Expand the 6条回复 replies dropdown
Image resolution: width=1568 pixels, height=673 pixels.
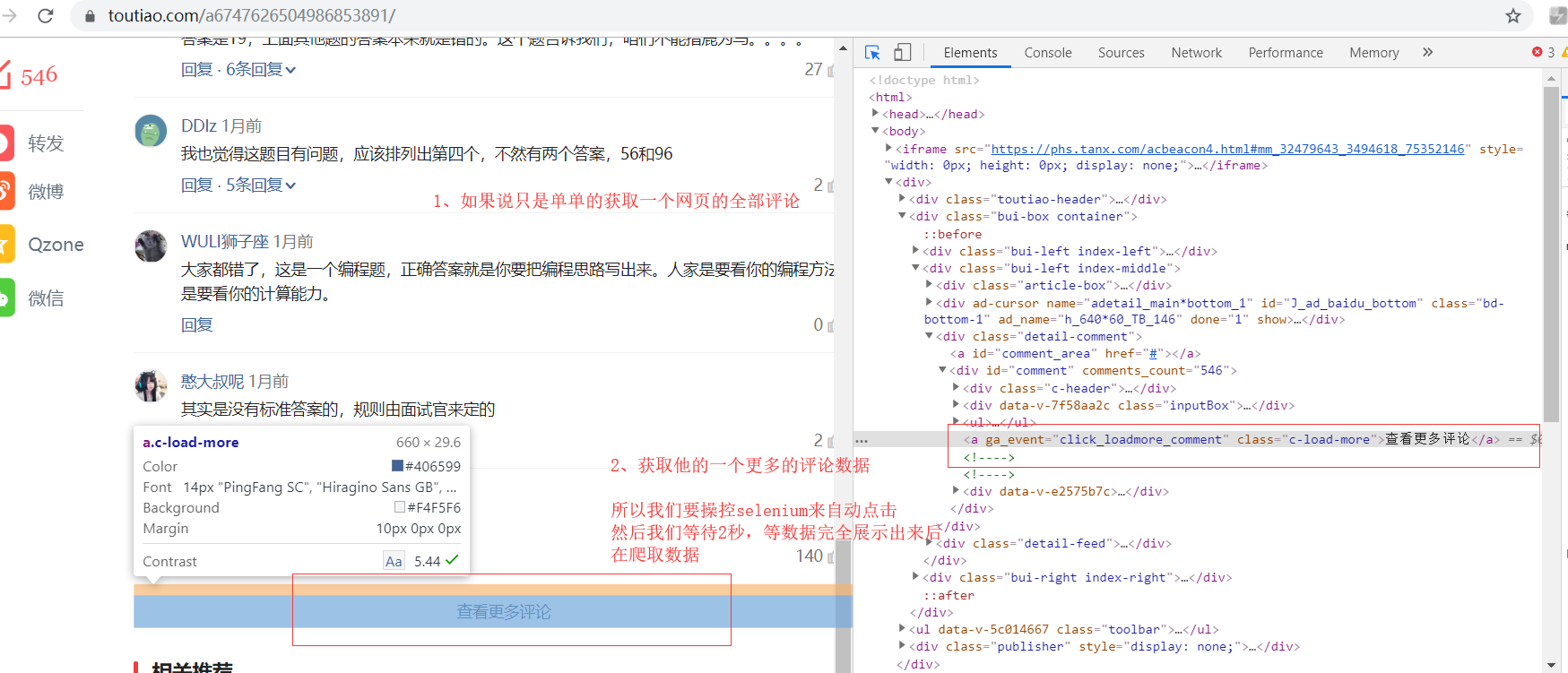coord(261,69)
